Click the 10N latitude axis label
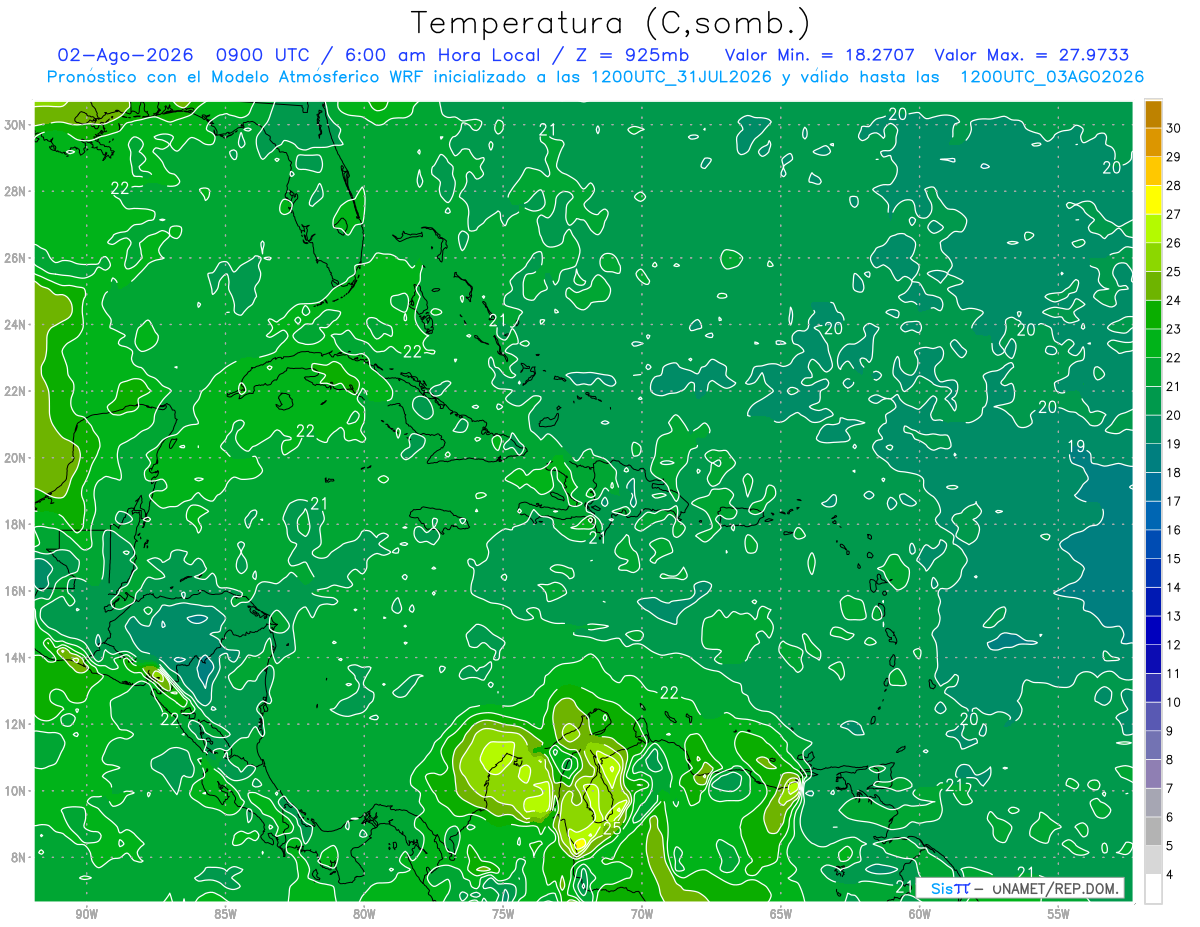 17,791
